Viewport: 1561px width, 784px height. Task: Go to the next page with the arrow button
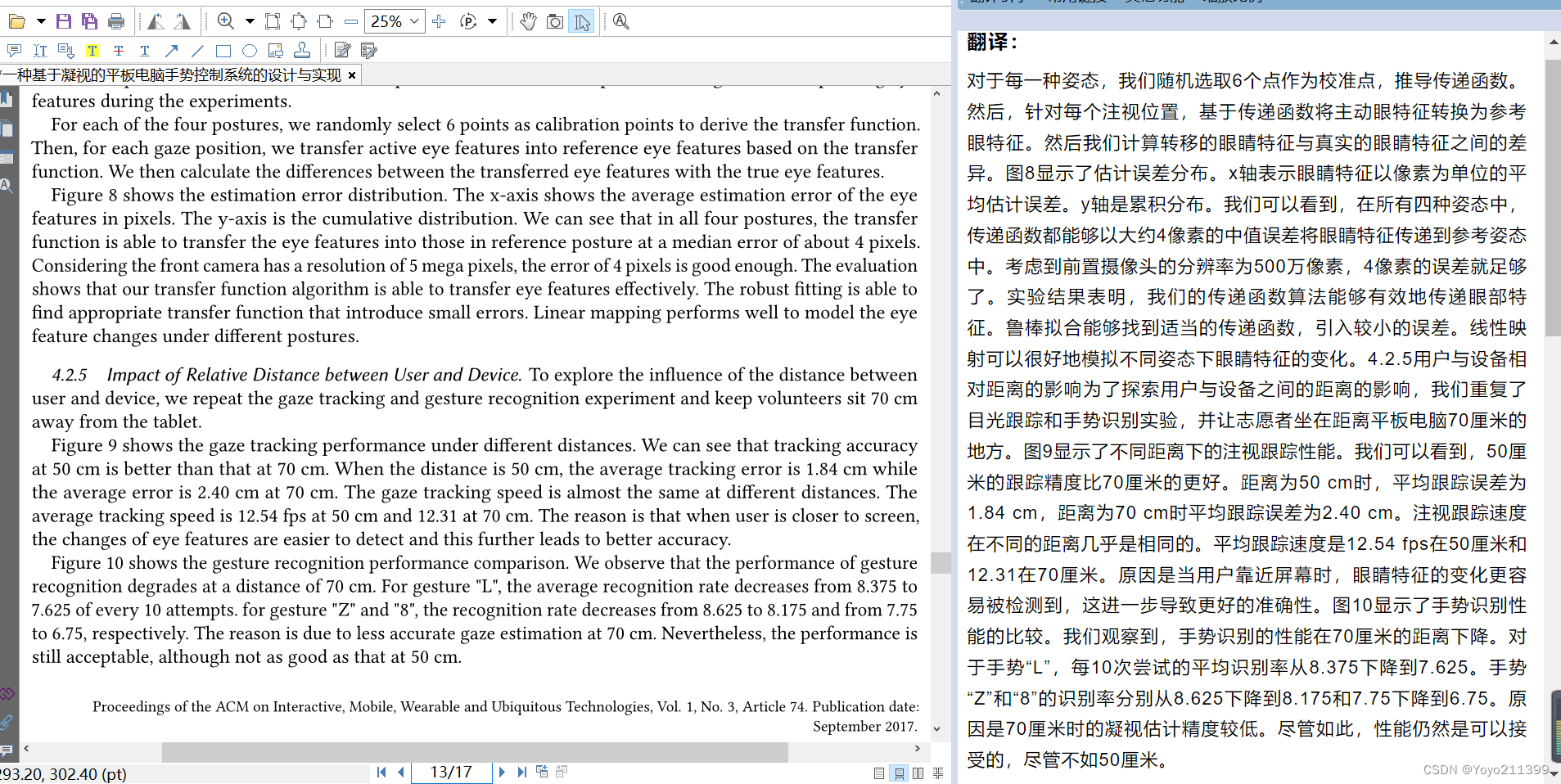pos(501,772)
